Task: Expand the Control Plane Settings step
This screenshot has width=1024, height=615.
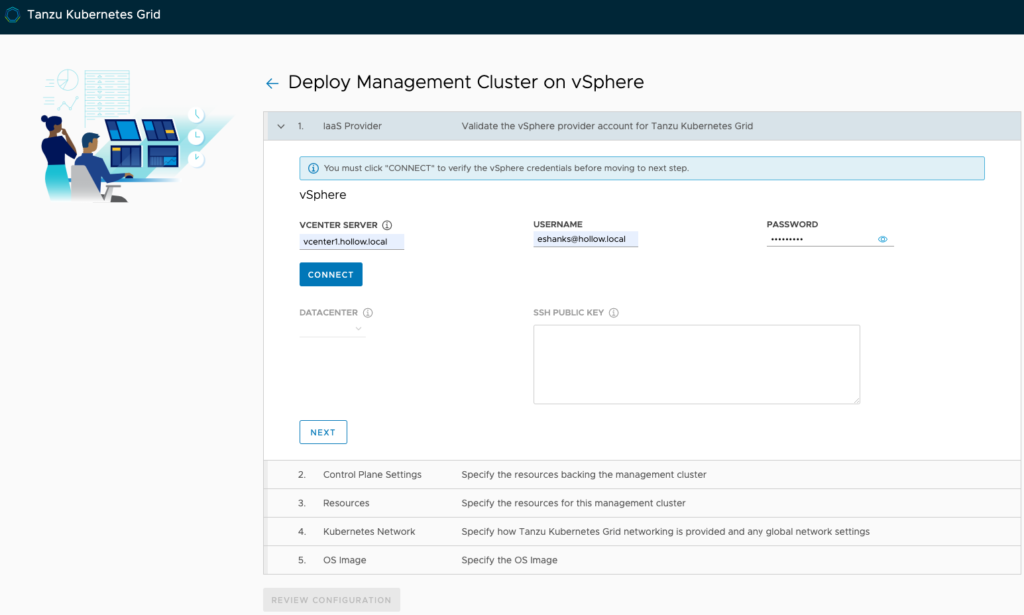Action: 372,474
